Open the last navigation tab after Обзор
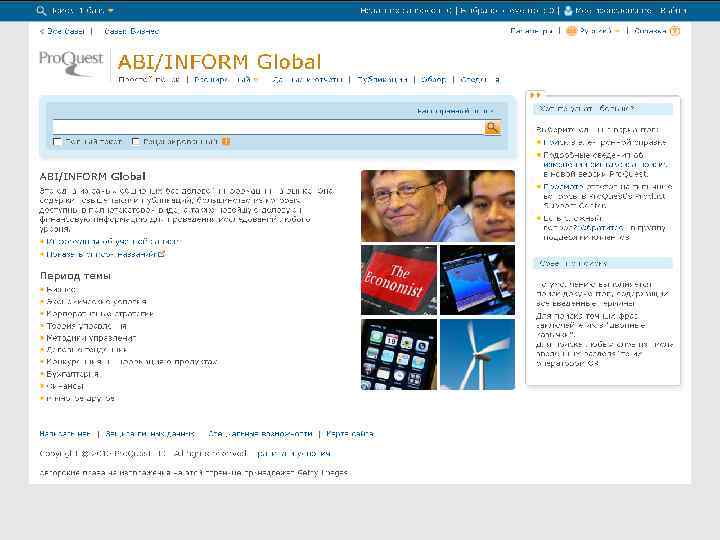The image size is (720, 540). (480, 79)
